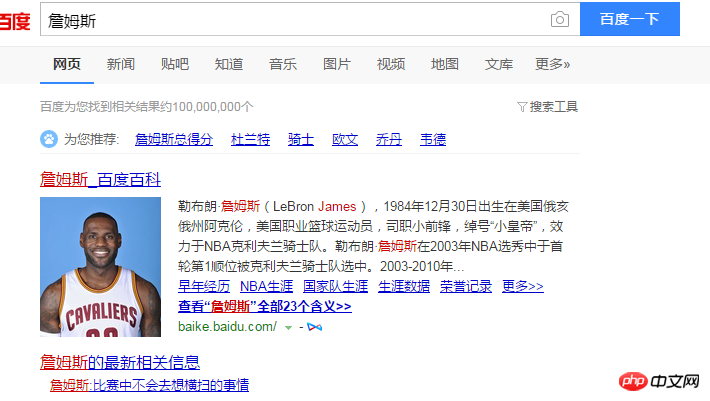Switch to the 新闻 tab
The width and height of the screenshot is (710, 401).
(x=120, y=64)
